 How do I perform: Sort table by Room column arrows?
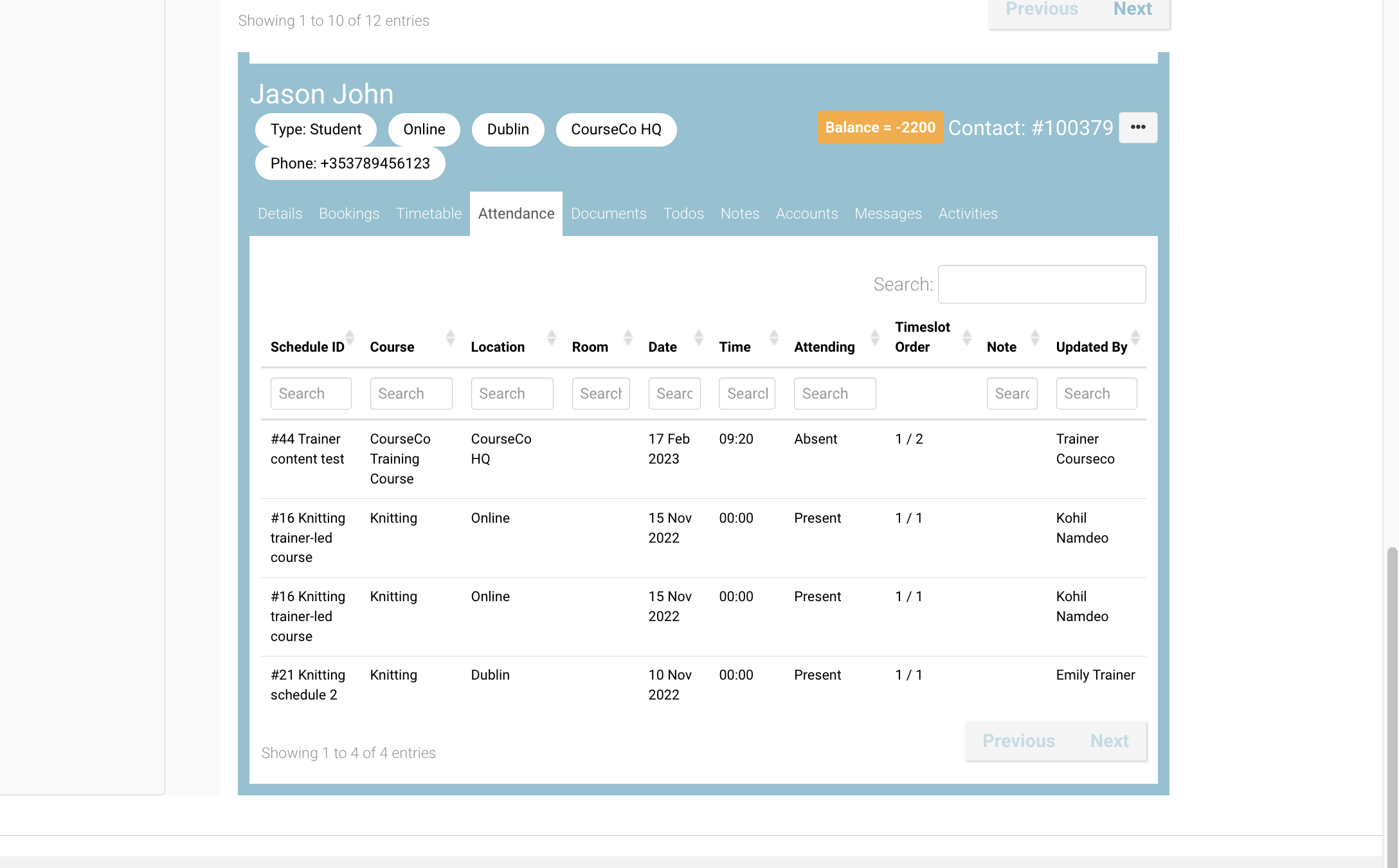[627, 337]
